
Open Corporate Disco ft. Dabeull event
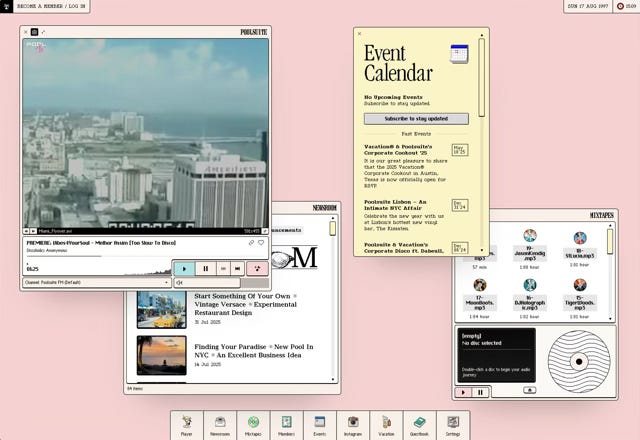pos(404,248)
